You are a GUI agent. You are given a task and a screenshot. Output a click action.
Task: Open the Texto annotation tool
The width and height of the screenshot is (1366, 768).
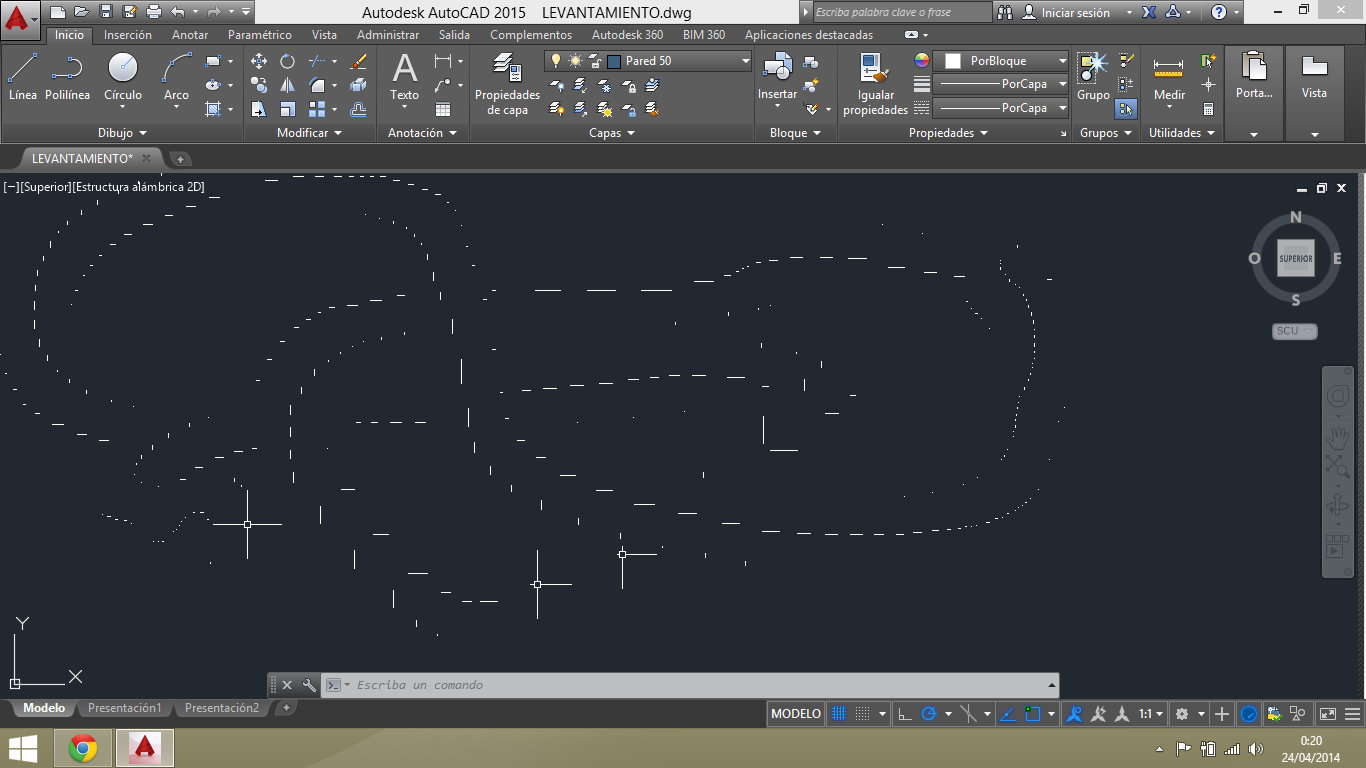(404, 77)
